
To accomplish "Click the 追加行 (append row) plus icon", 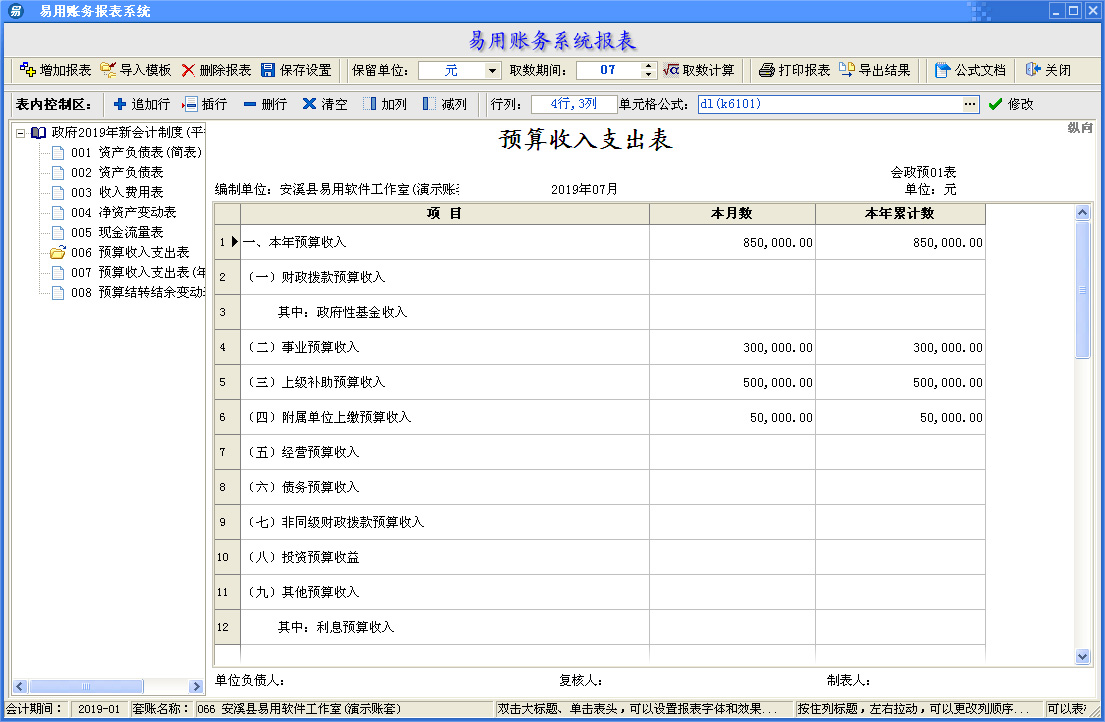I will (x=120, y=104).
